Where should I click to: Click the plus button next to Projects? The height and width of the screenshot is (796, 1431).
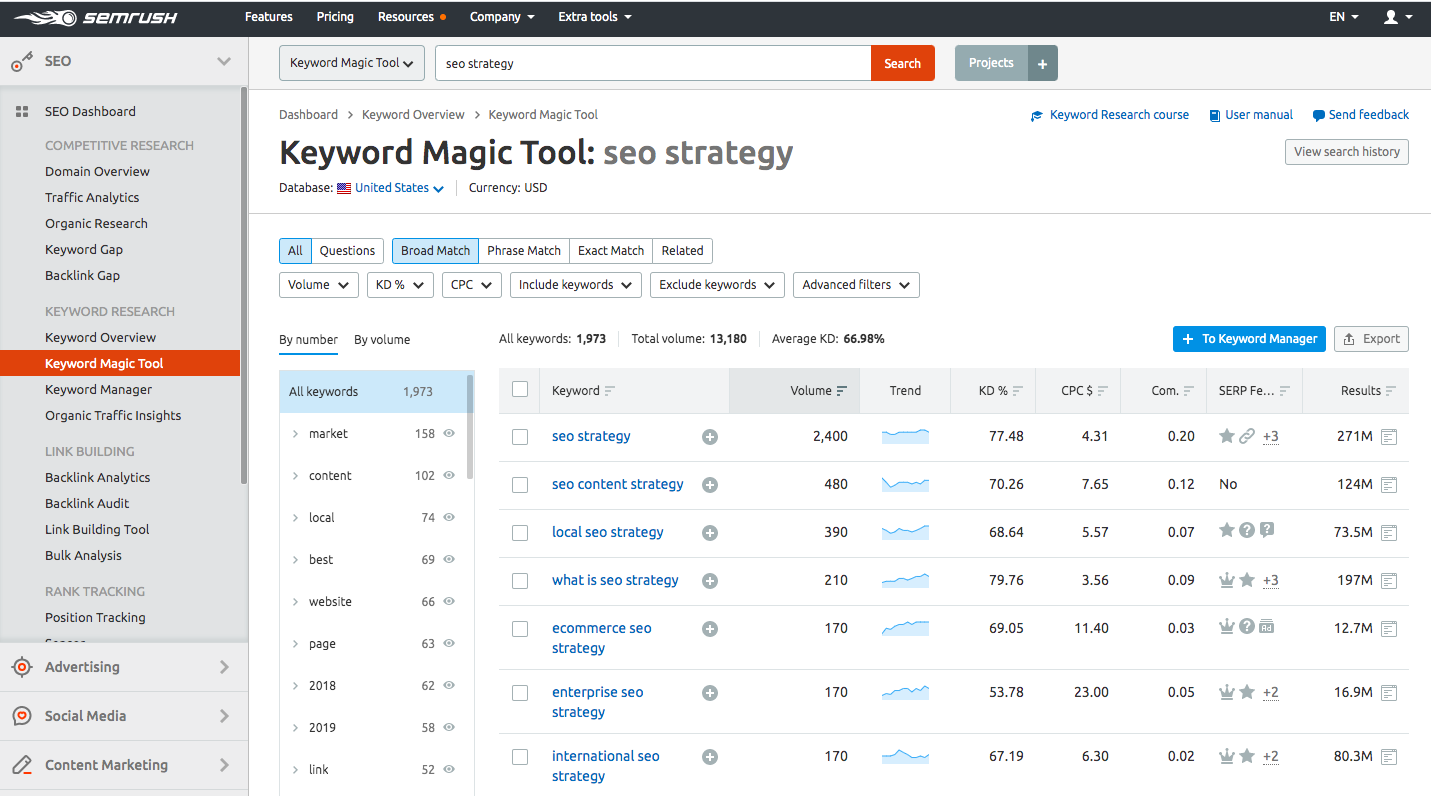click(x=1042, y=63)
